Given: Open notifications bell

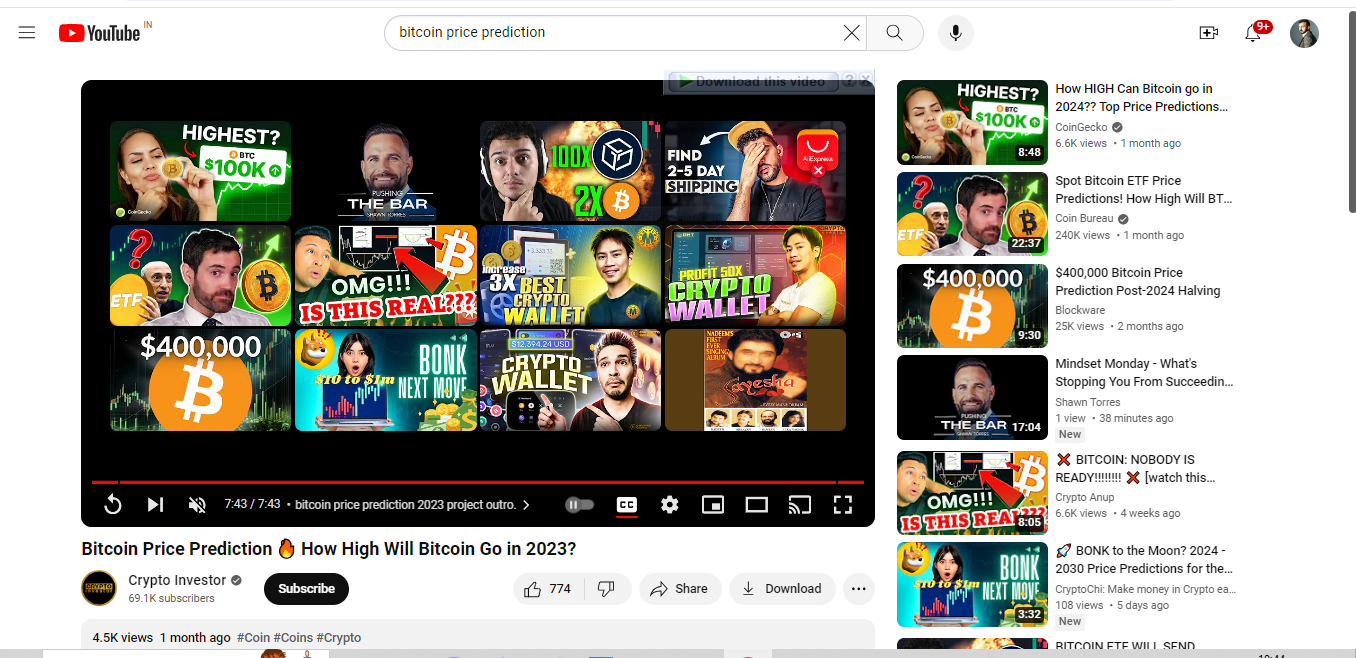Looking at the screenshot, I should pos(1253,33).
